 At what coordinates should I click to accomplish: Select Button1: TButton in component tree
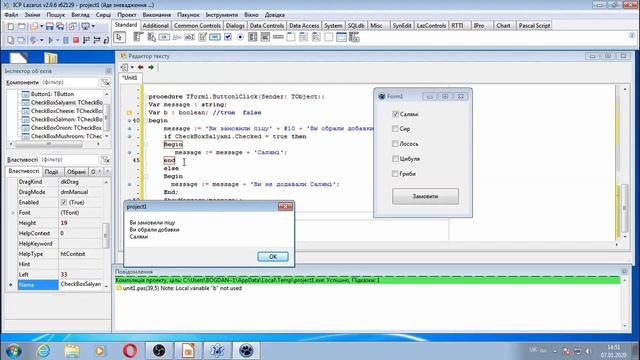pyautogui.click(x=52, y=94)
